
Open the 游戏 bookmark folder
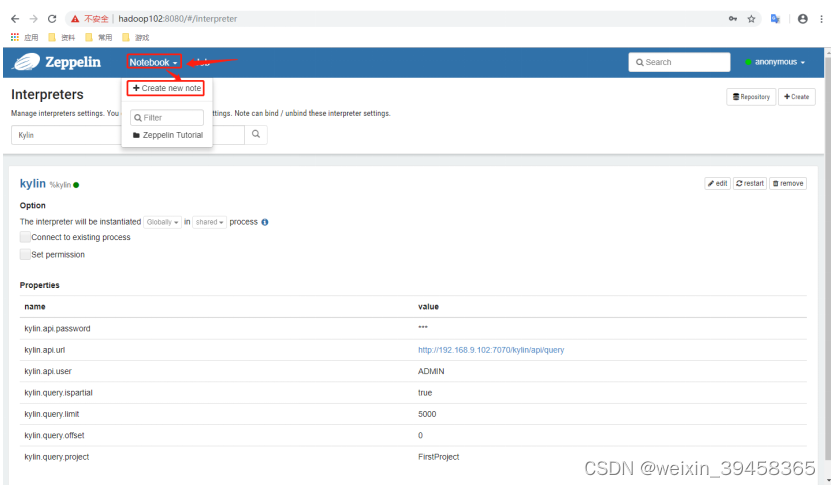pyautogui.click(x=136, y=38)
